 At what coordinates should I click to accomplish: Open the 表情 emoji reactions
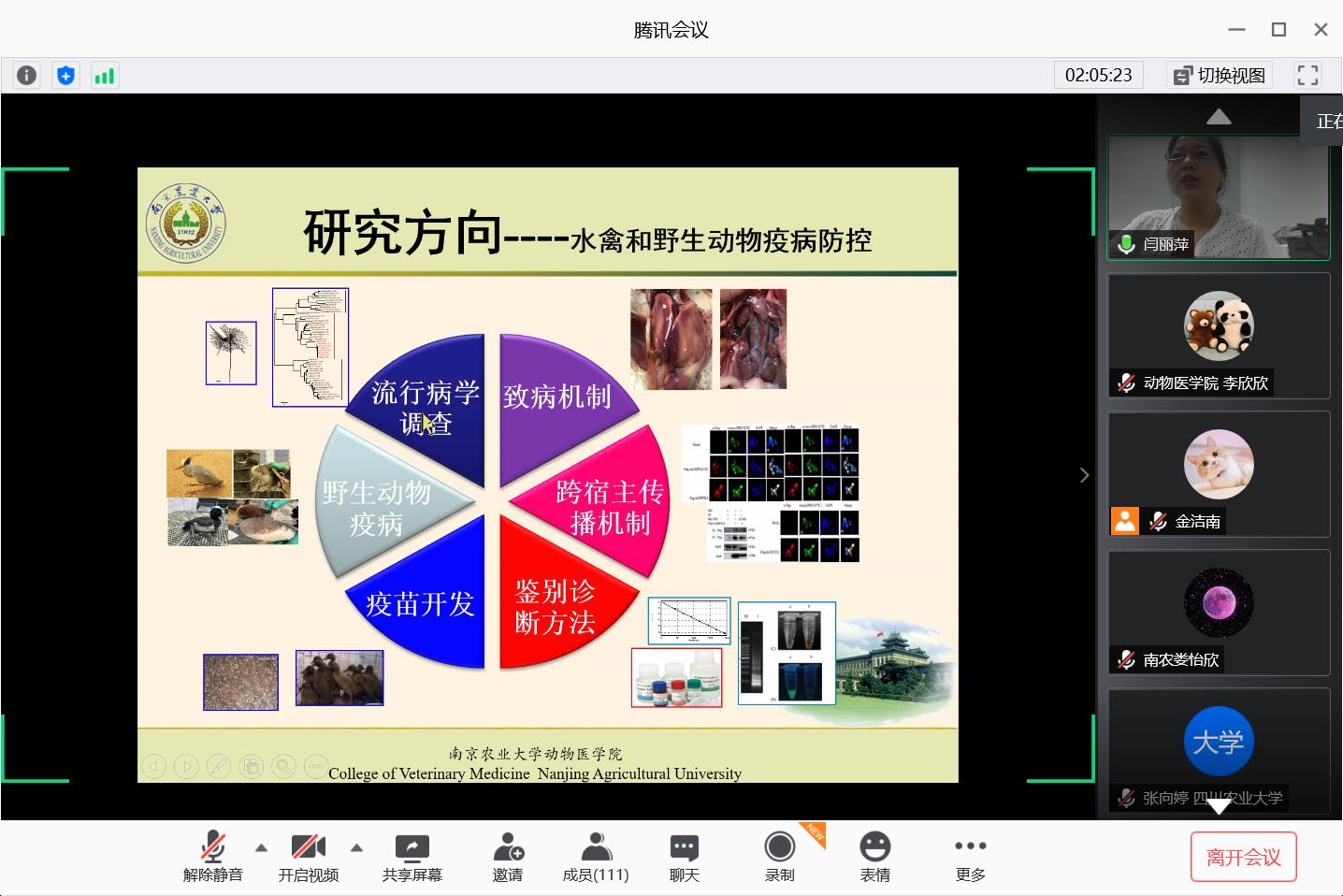pyautogui.click(x=874, y=857)
